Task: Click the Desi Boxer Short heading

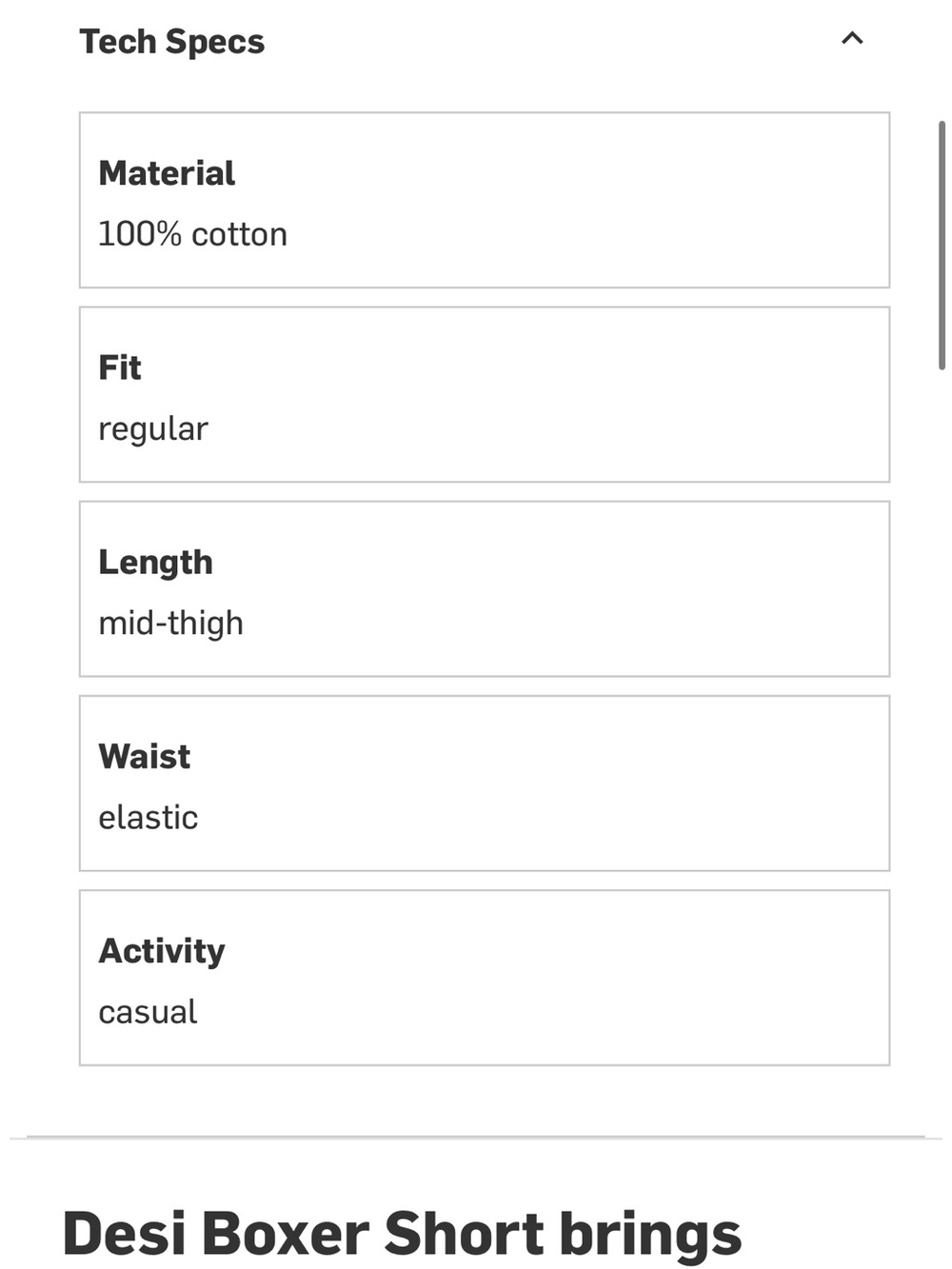Action: click(x=402, y=1234)
